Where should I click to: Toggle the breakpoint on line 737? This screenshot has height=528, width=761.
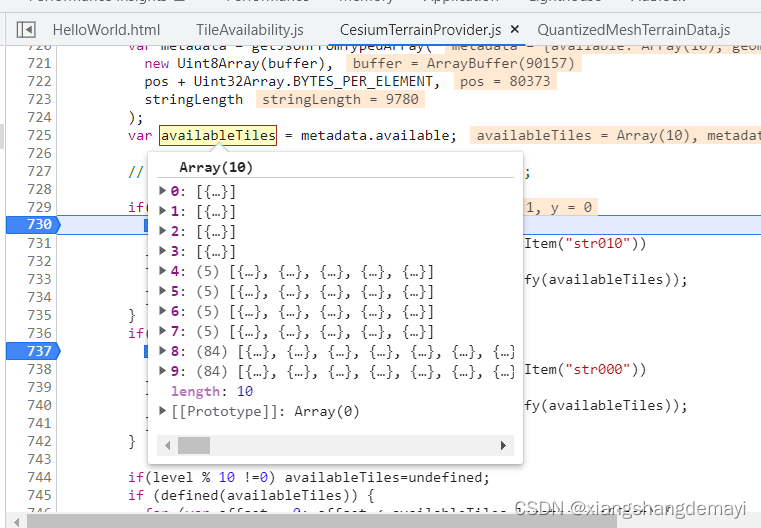(33, 351)
